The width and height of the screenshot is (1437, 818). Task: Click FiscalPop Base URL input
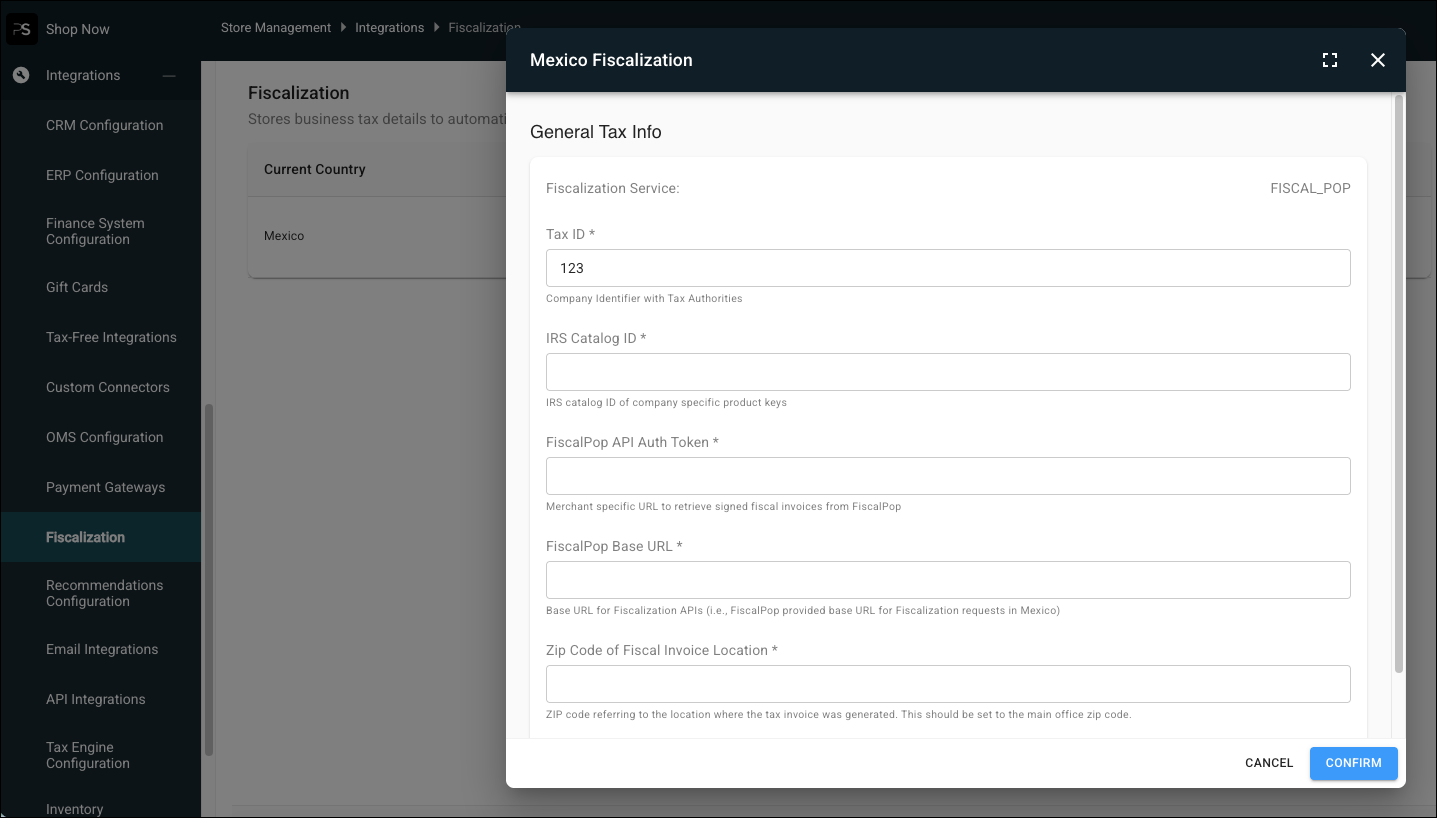(x=948, y=580)
